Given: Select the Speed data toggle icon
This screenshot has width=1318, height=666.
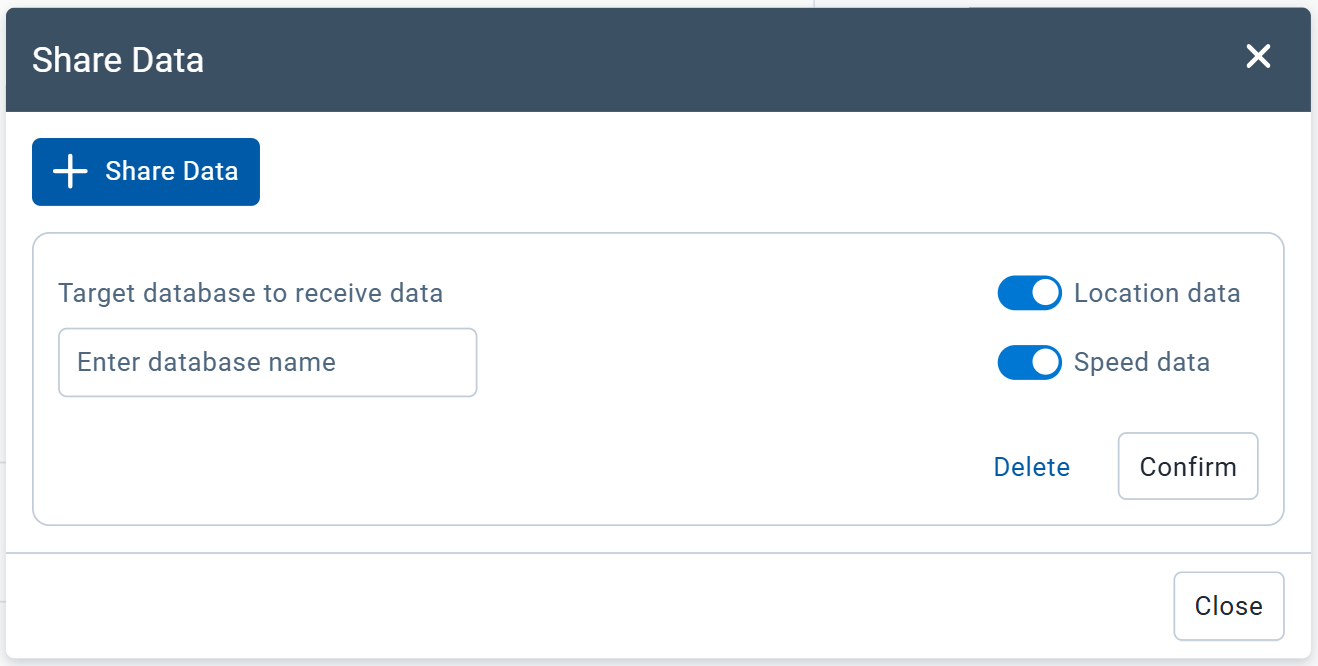Looking at the screenshot, I should pyautogui.click(x=1029, y=362).
